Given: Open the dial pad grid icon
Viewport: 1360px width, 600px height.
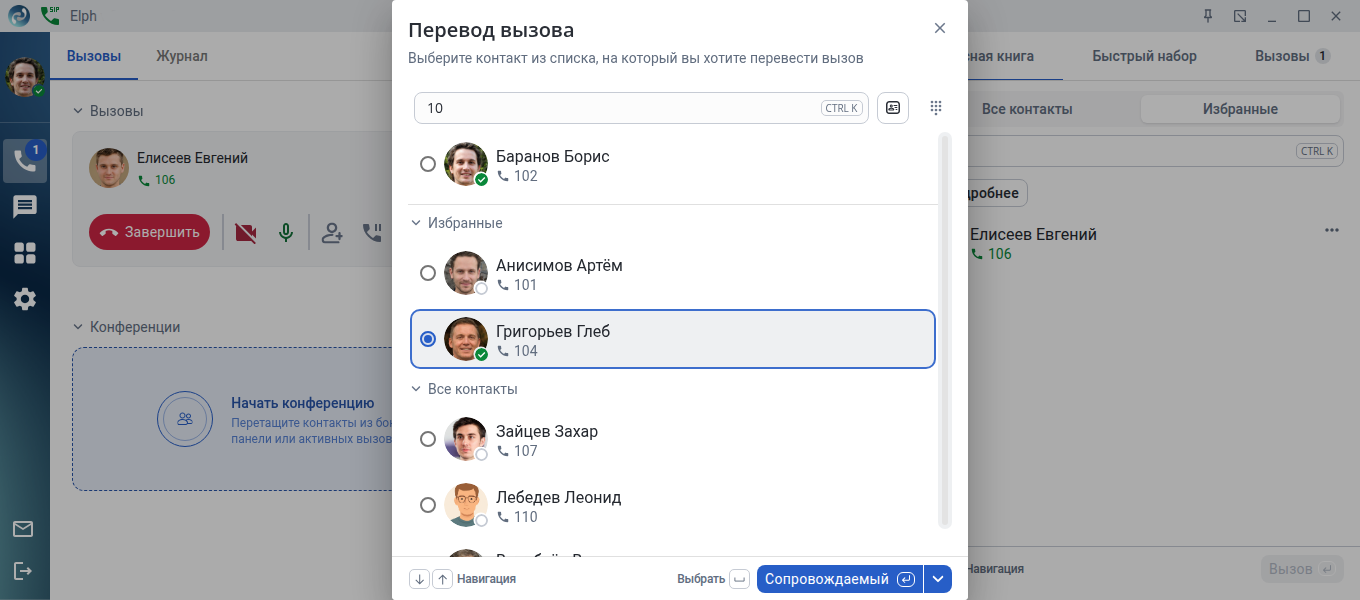Looking at the screenshot, I should pos(936,108).
